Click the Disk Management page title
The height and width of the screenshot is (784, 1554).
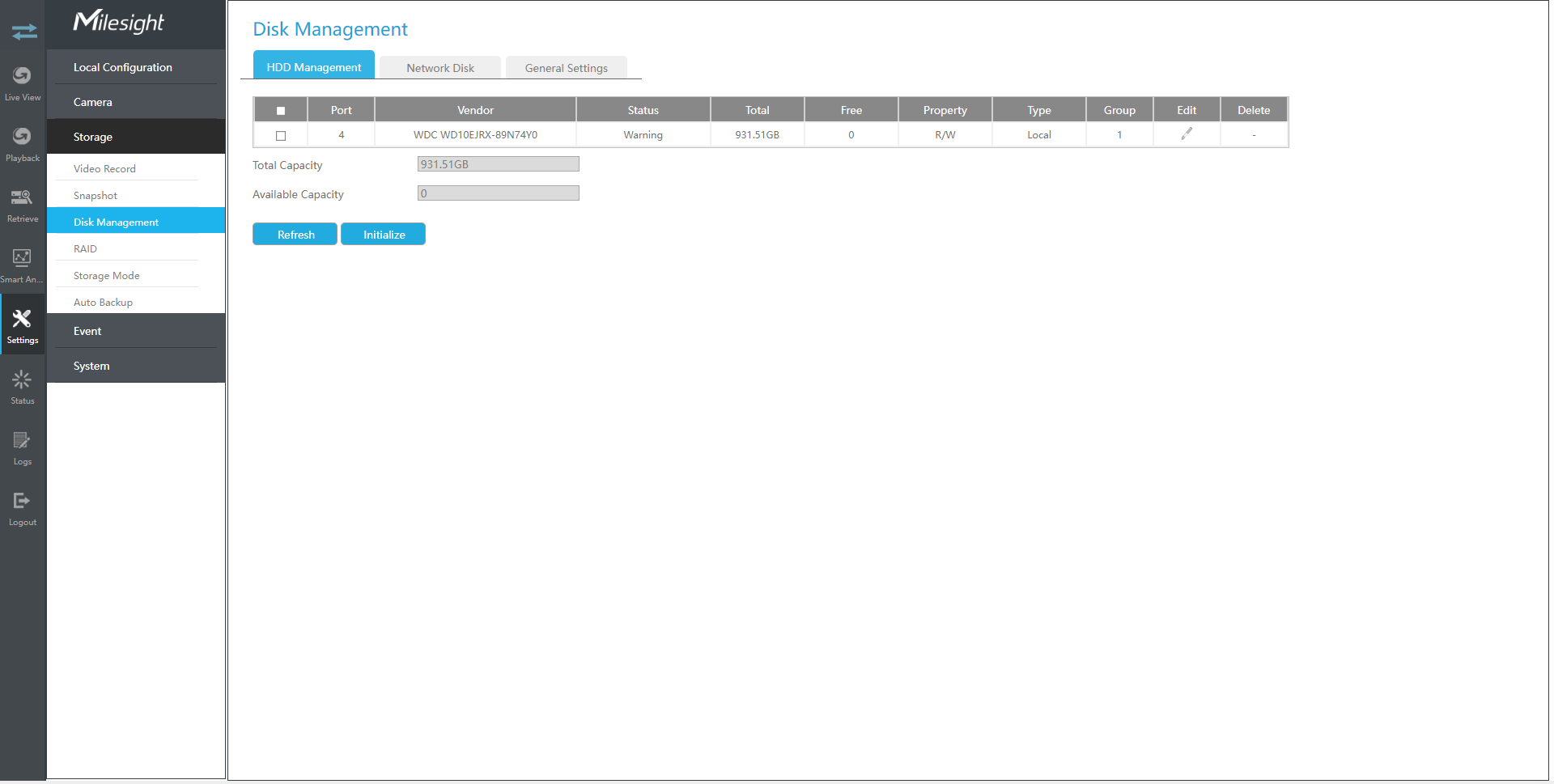(x=330, y=29)
